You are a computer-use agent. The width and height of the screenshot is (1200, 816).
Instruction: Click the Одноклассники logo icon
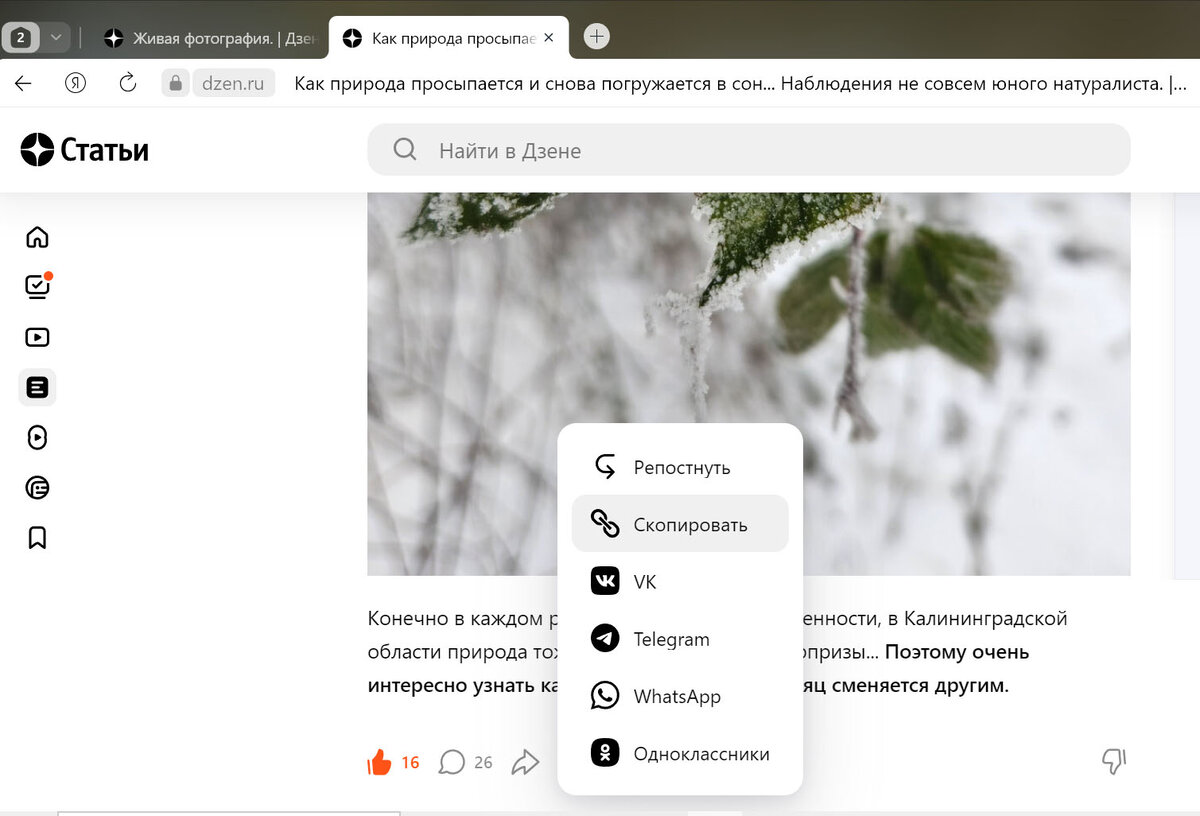click(605, 752)
